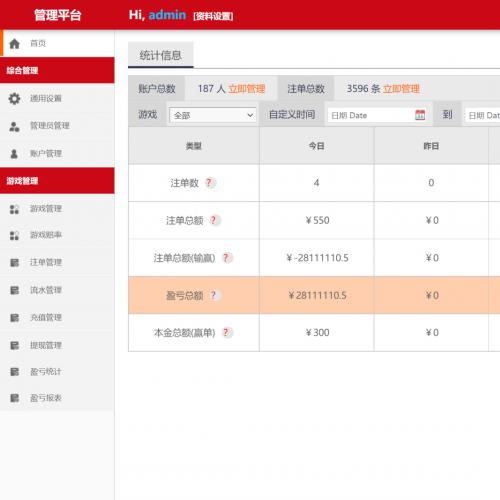
Task: Open 提现管理 in the sidebar
Action: click(x=57, y=345)
